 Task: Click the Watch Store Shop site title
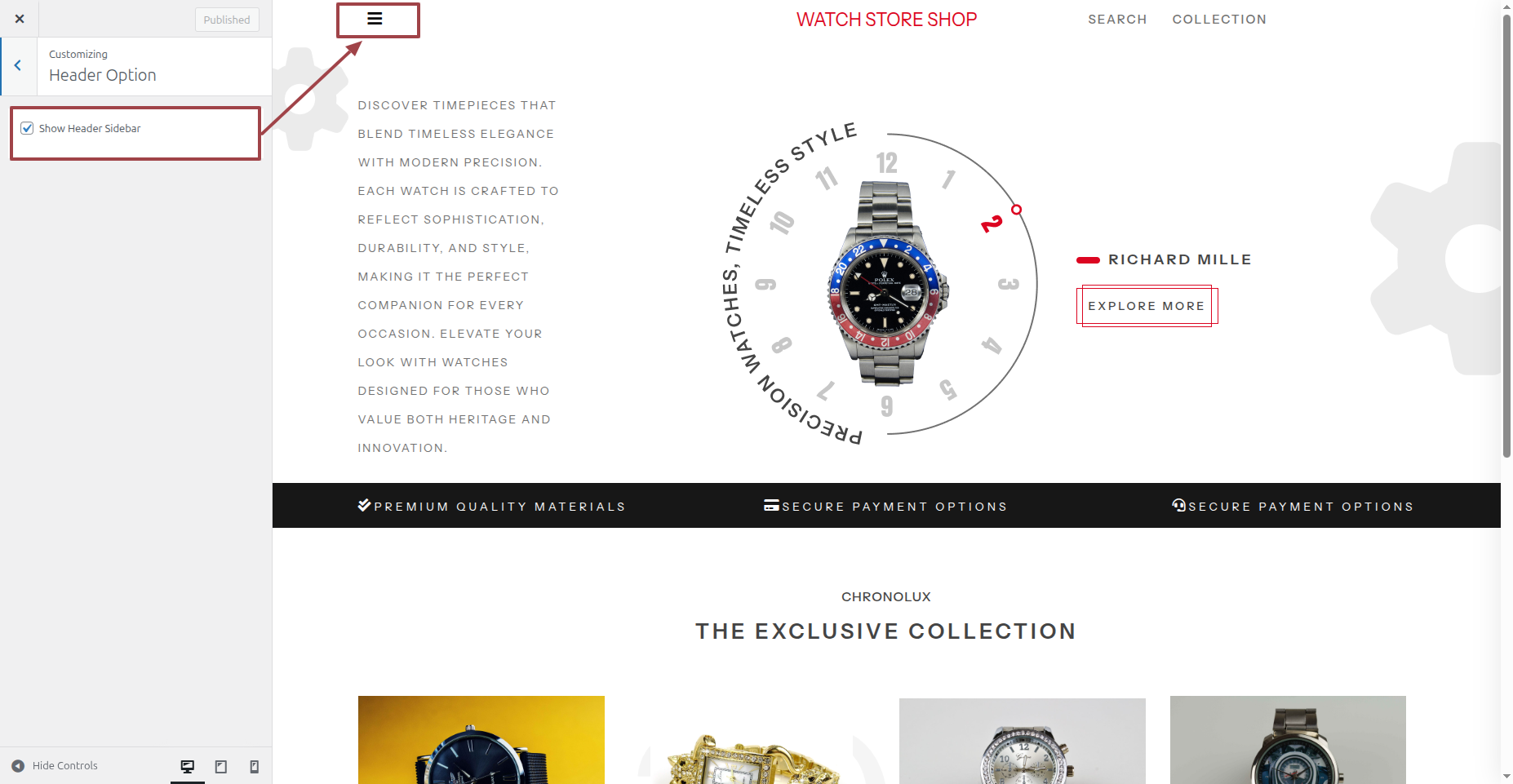[x=886, y=20]
